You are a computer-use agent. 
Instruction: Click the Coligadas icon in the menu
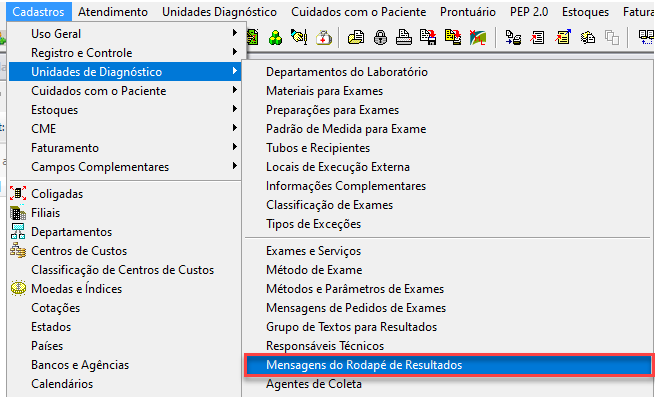pos(18,193)
